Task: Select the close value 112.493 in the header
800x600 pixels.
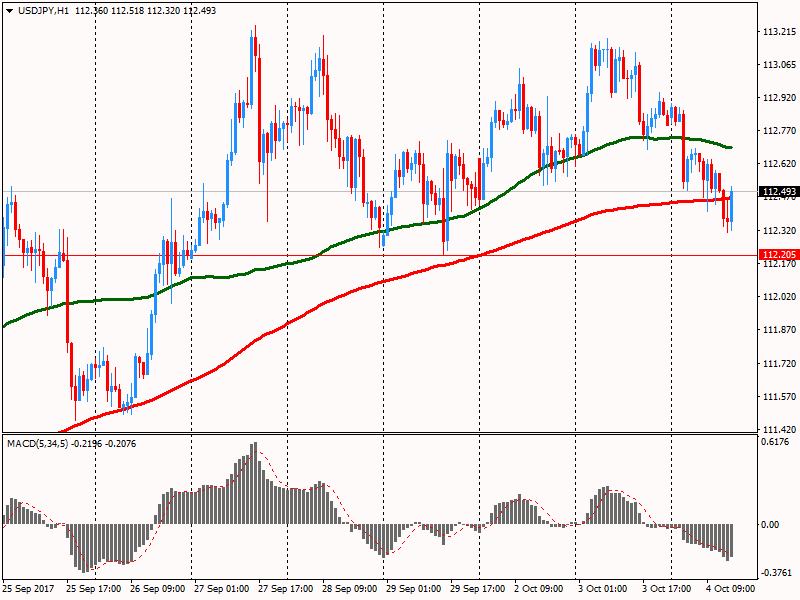Action: pyautogui.click(x=199, y=11)
